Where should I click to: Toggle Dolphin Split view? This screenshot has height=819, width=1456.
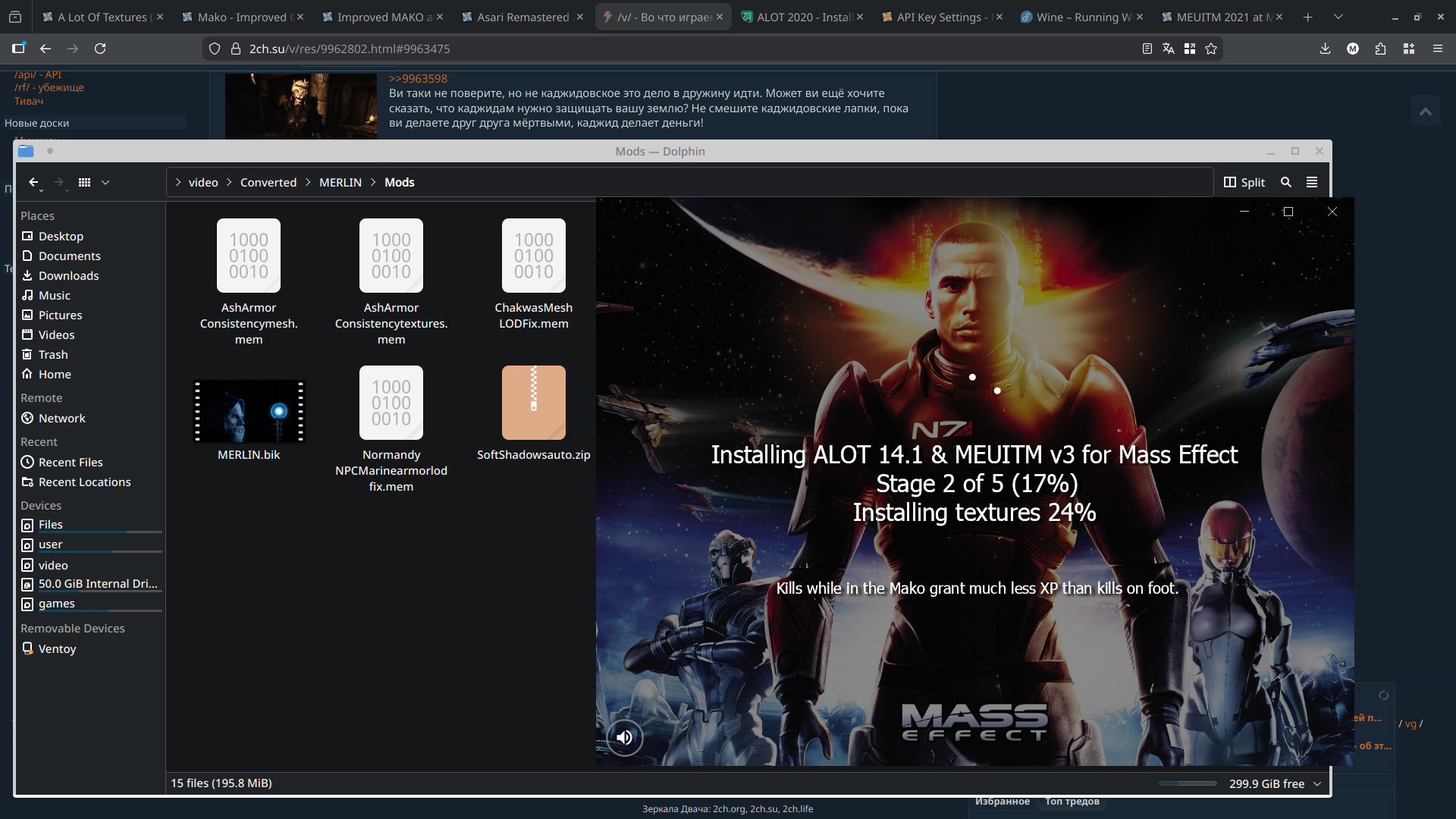(1244, 182)
